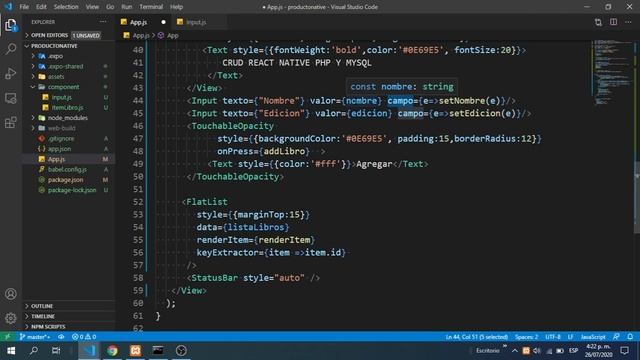This screenshot has height=360, width=640.
Task: Click the editor vertical scrollbar
Action: (x=637, y=198)
